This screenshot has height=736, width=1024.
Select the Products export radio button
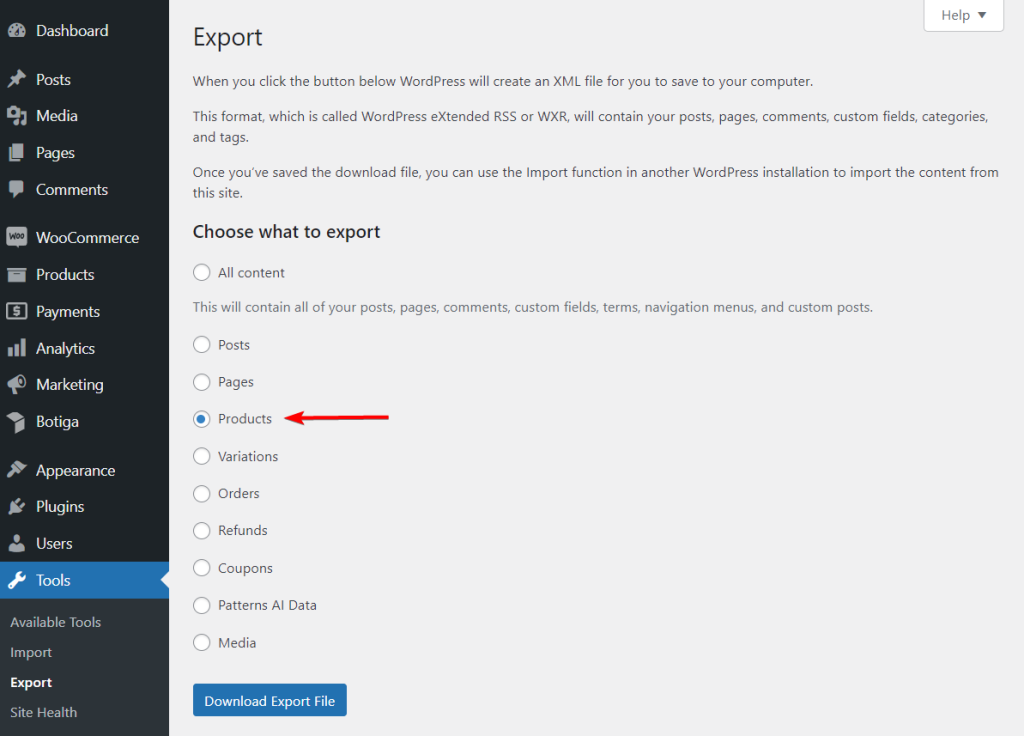(x=202, y=419)
